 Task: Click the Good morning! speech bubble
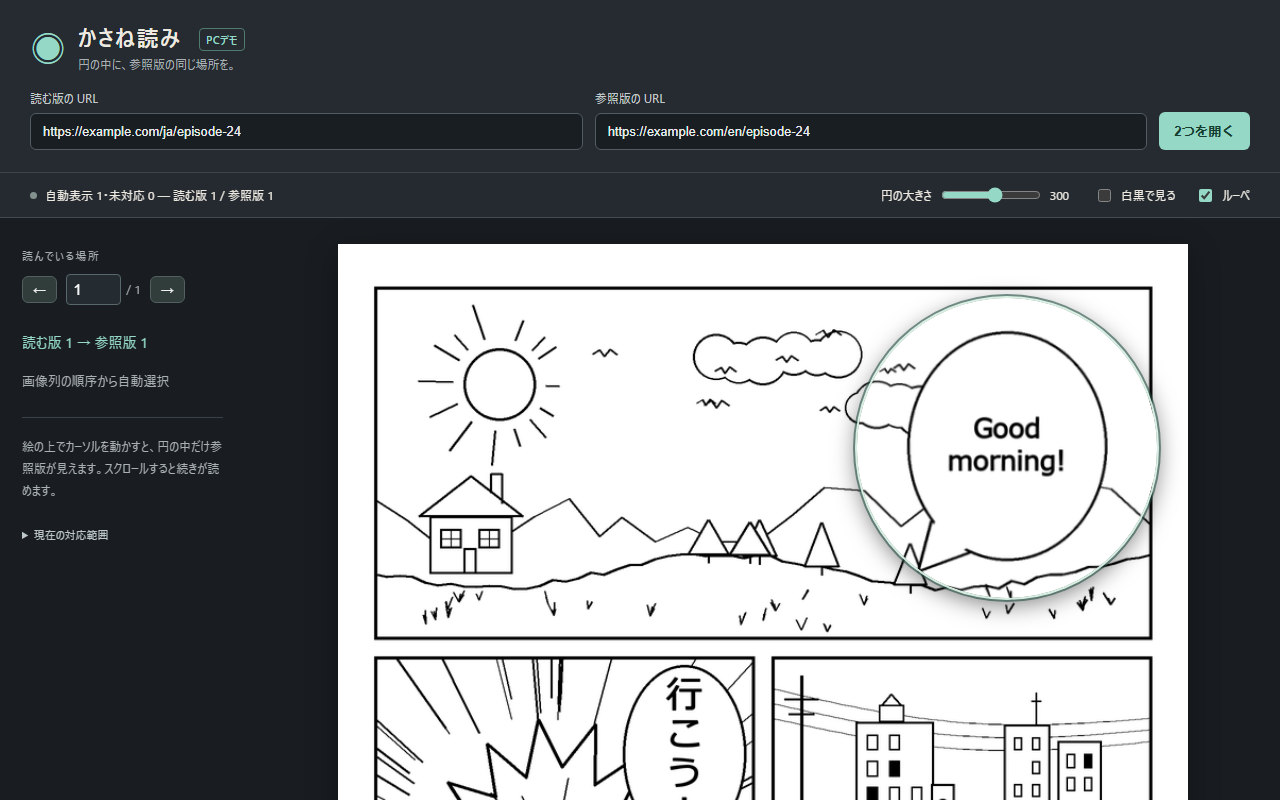coord(1007,447)
